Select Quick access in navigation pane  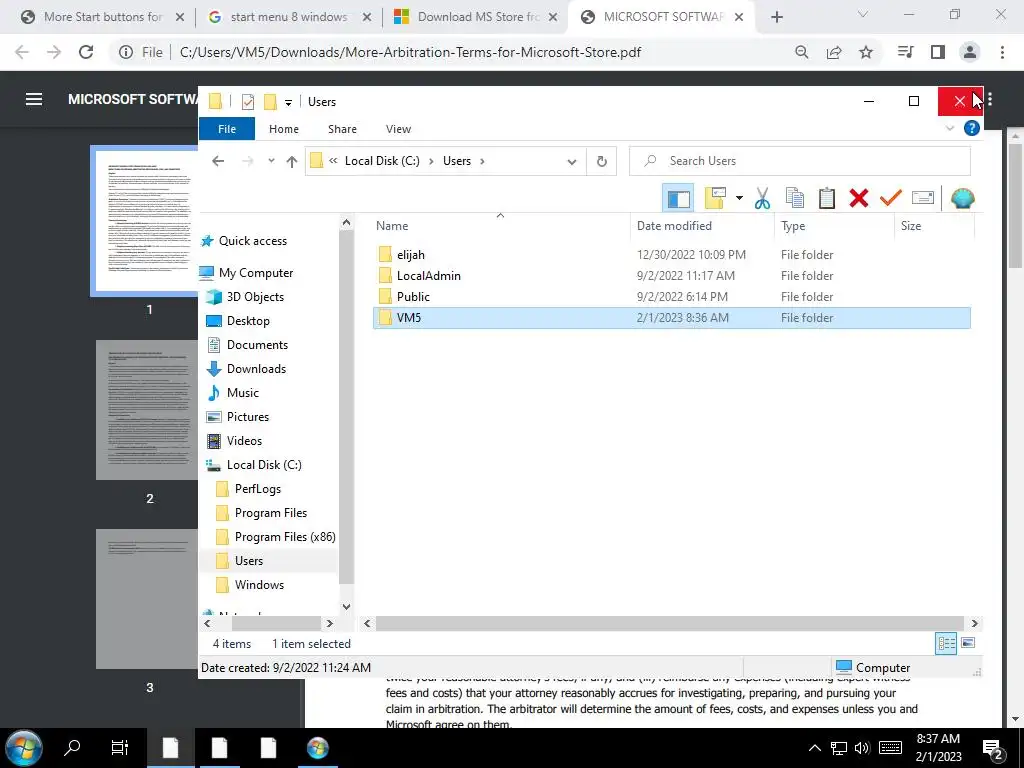tap(253, 241)
